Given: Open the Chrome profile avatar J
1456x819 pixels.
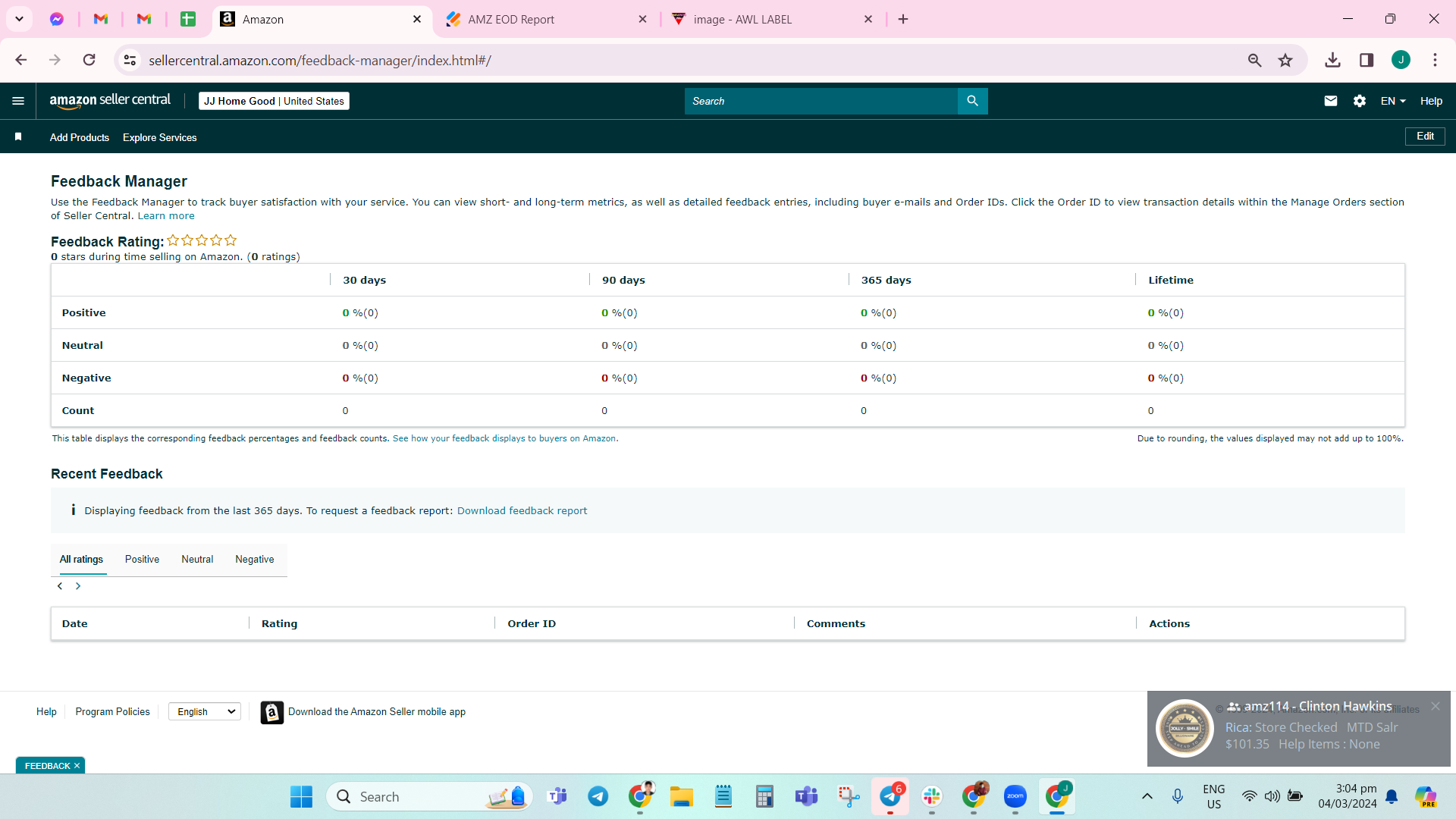Looking at the screenshot, I should tap(1401, 60).
